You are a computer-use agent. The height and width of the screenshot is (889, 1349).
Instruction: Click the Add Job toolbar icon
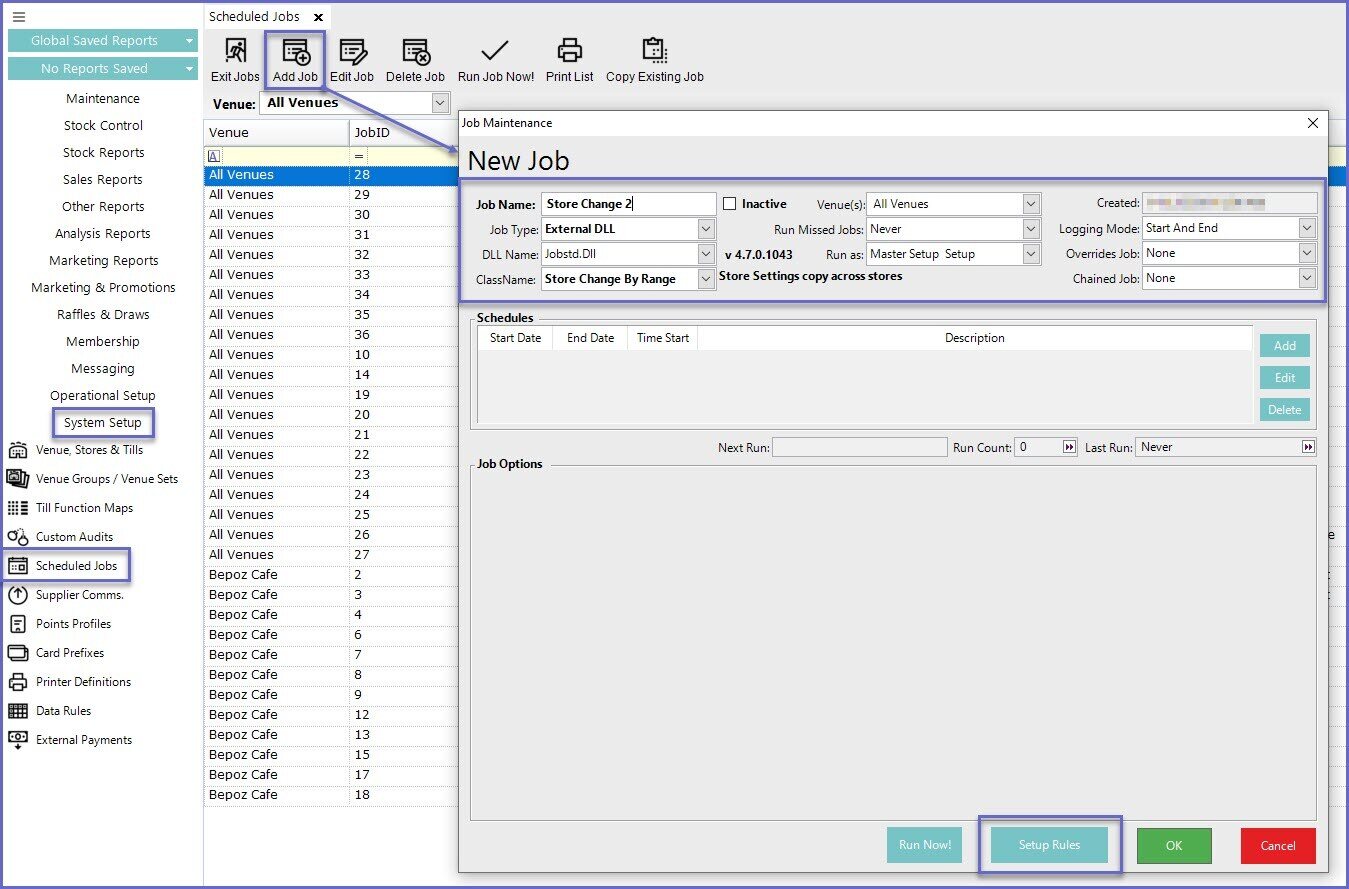click(295, 52)
